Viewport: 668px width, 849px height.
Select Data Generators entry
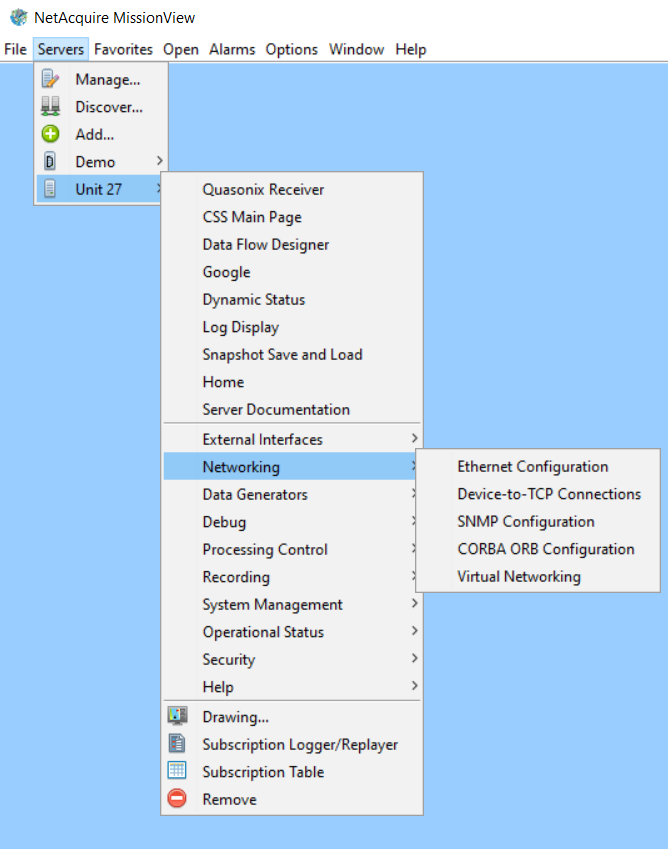[290, 494]
